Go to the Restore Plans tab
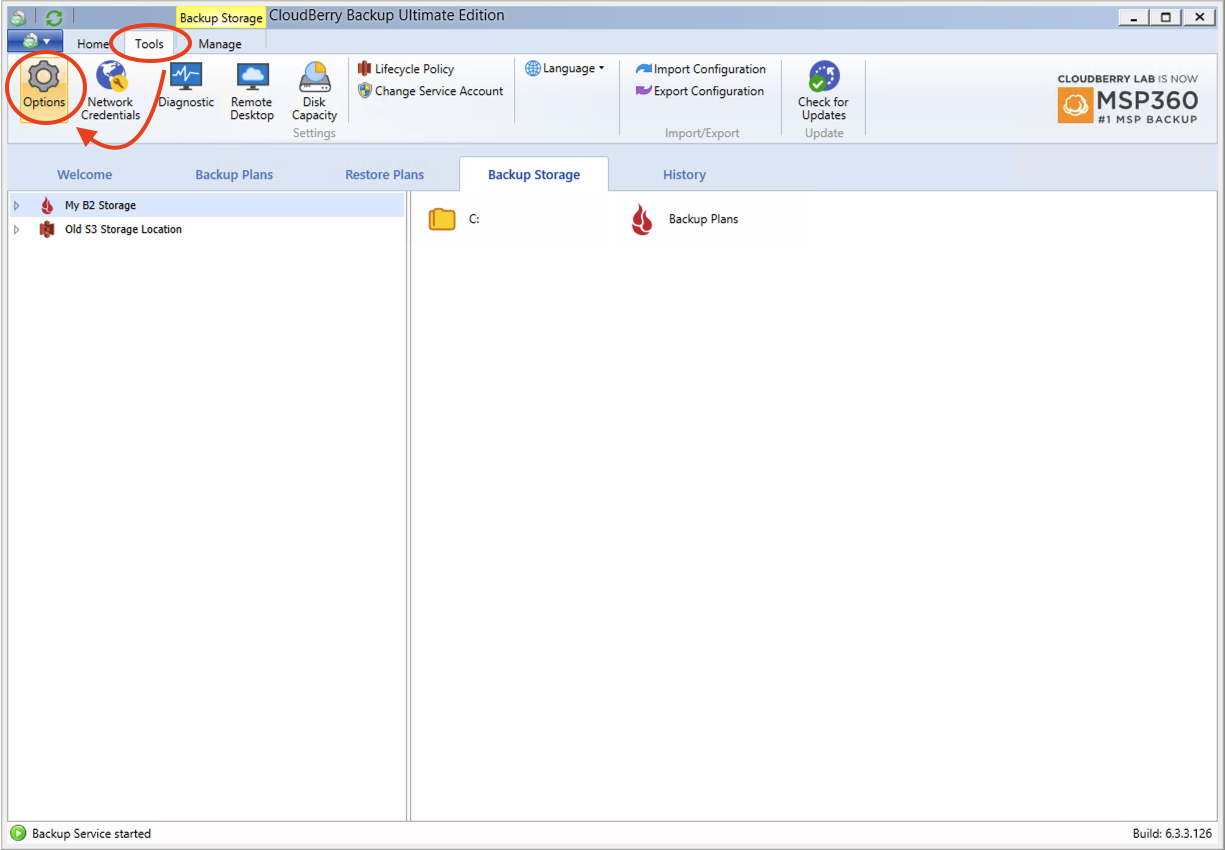Viewport: 1225px width, 850px height. [385, 174]
